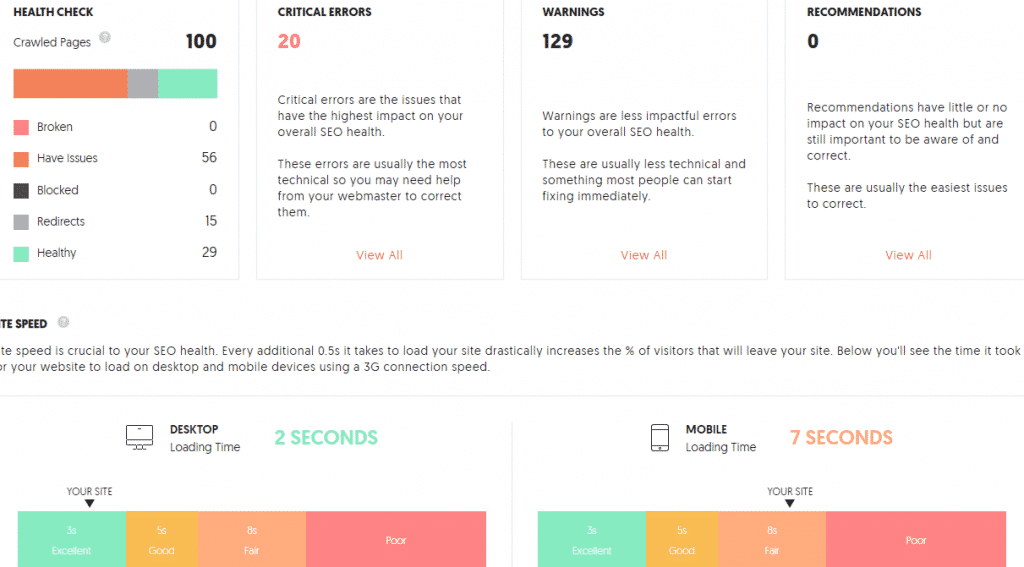This screenshot has height=567, width=1024.
Task: Click the mobile Your Site marker arrow
Action: (790, 504)
